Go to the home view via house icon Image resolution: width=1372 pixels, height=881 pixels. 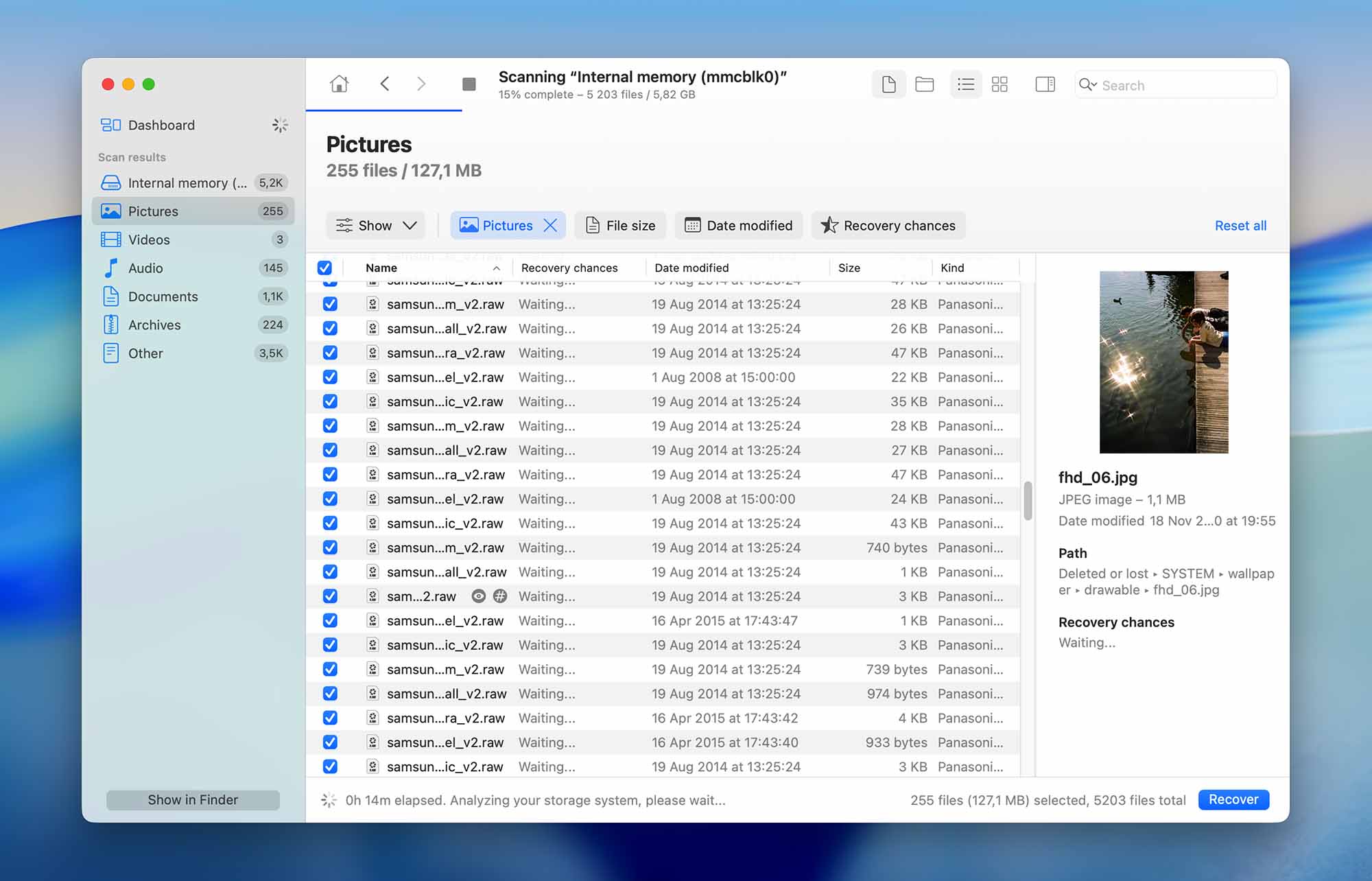pyautogui.click(x=338, y=84)
